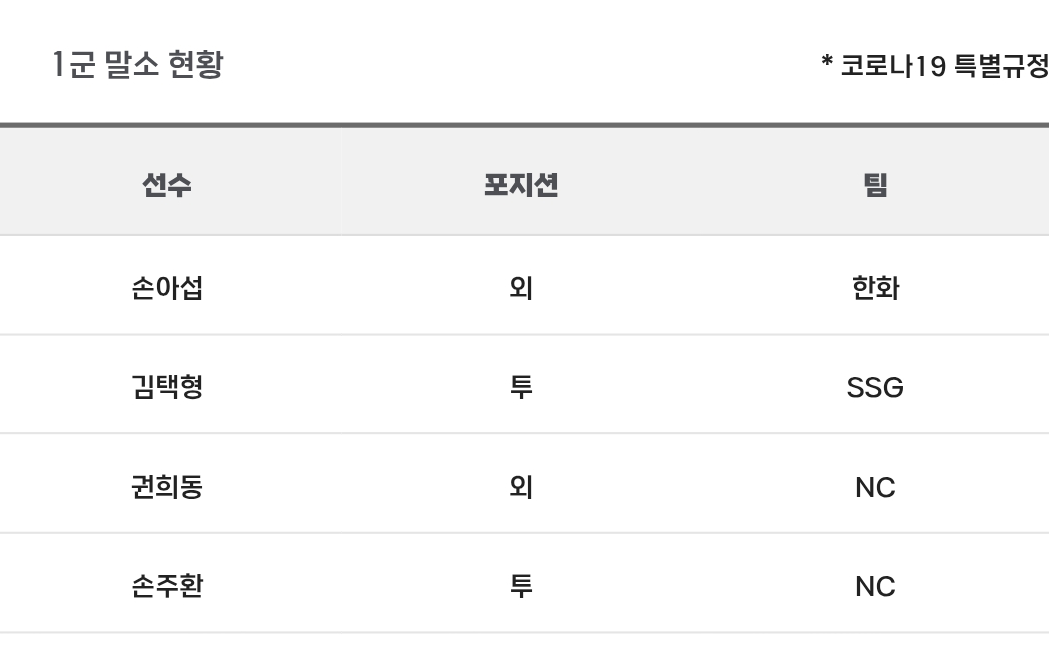Select player name 김택형
The height and width of the screenshot is (650, 1049).
tap(167, 387)
